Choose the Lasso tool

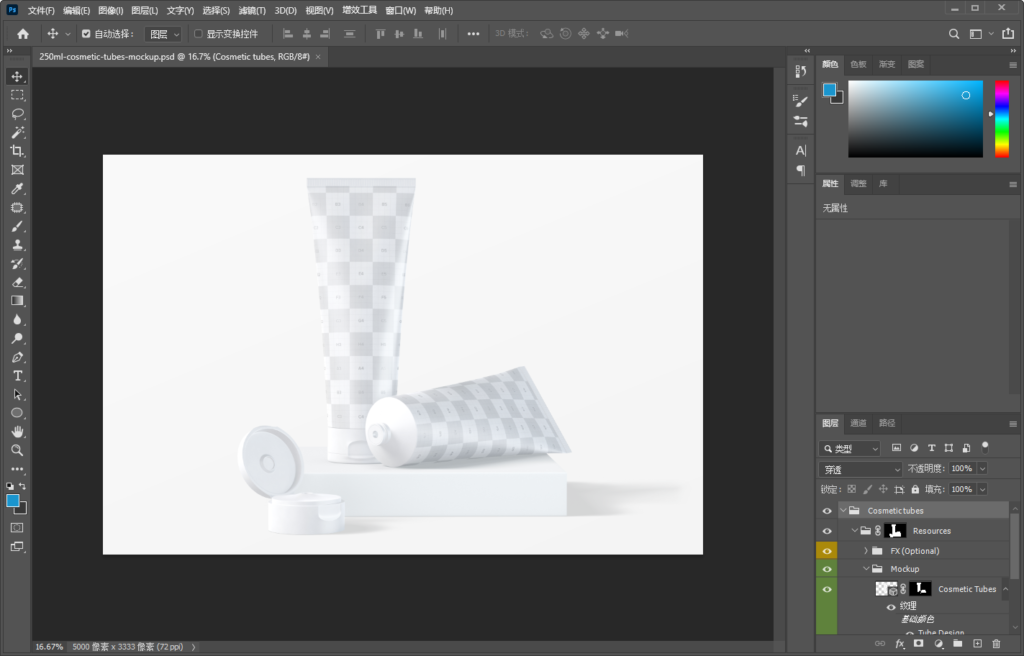tap(17, 114)
